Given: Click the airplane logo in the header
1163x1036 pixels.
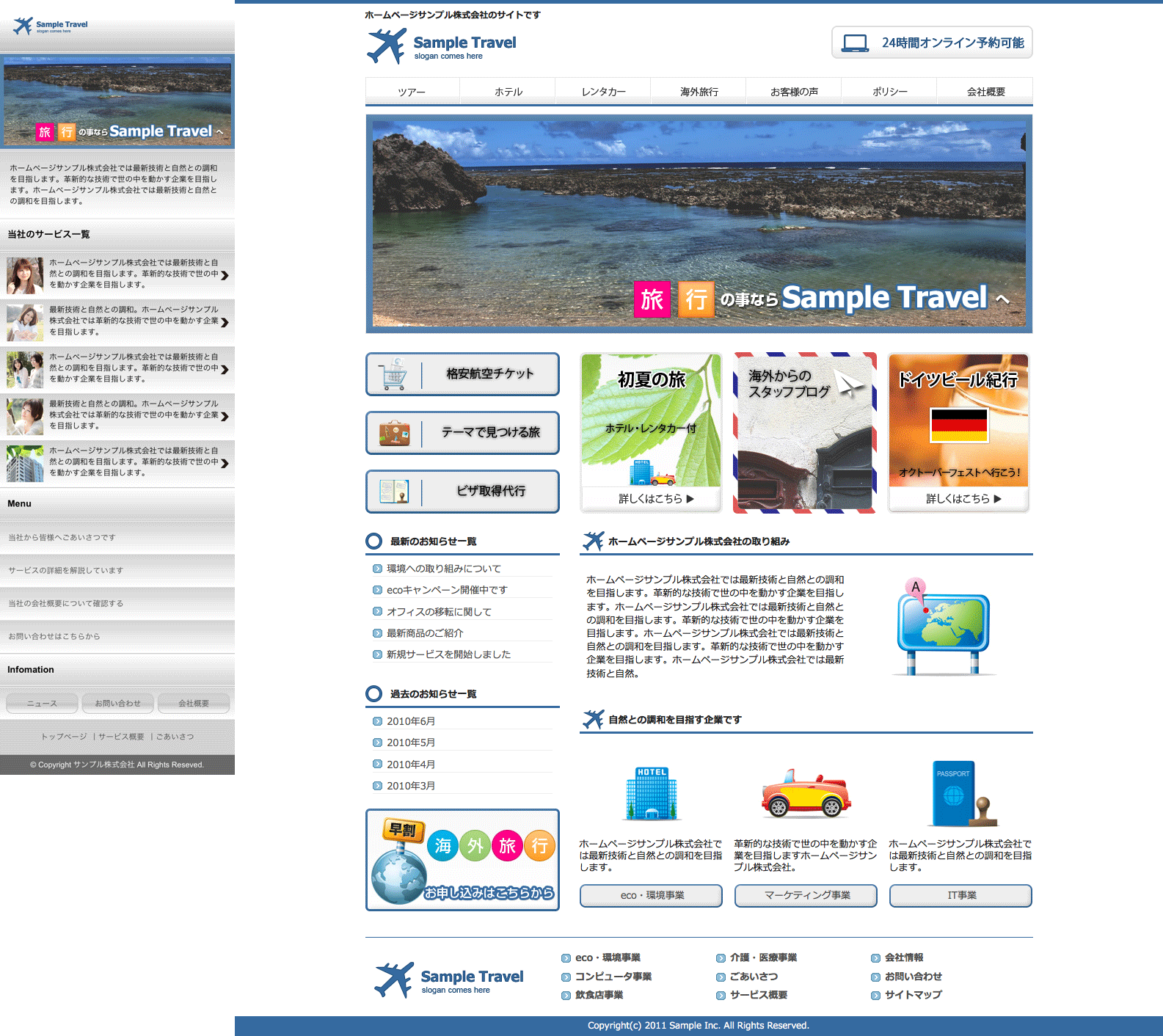Looking at the screenshot, I should [x=387, y=46].
